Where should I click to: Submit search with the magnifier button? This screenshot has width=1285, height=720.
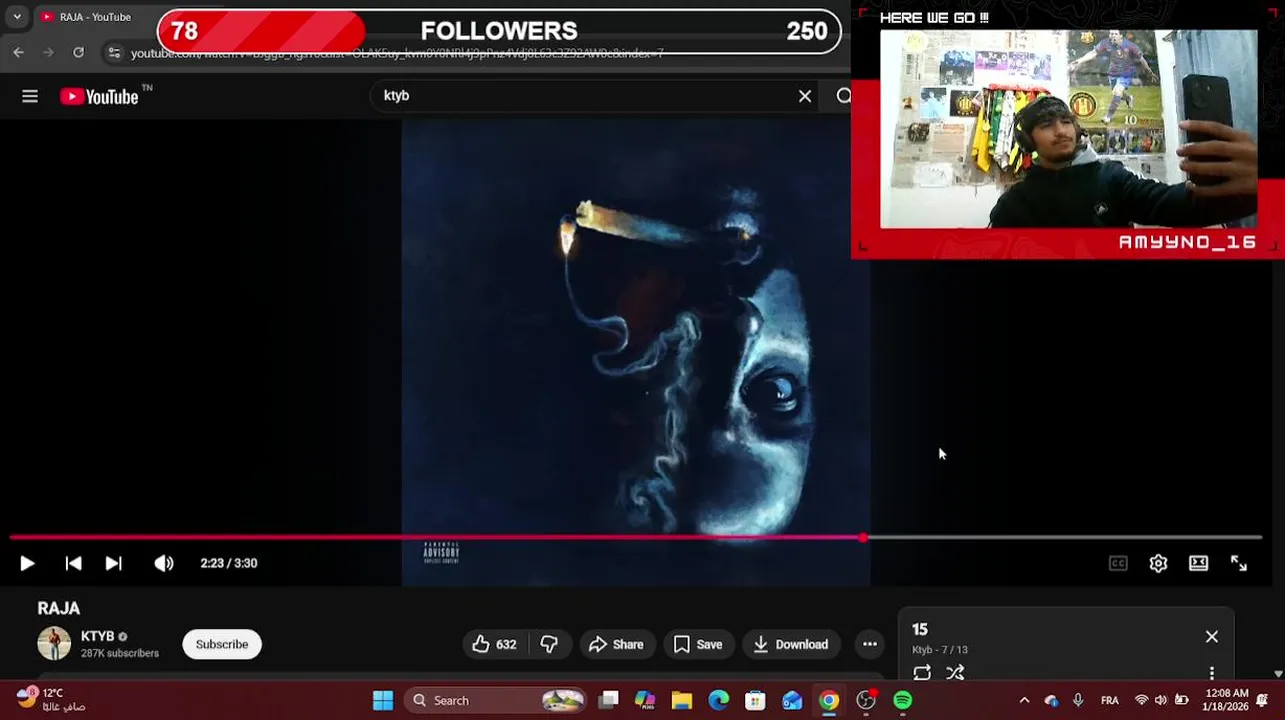843,96
